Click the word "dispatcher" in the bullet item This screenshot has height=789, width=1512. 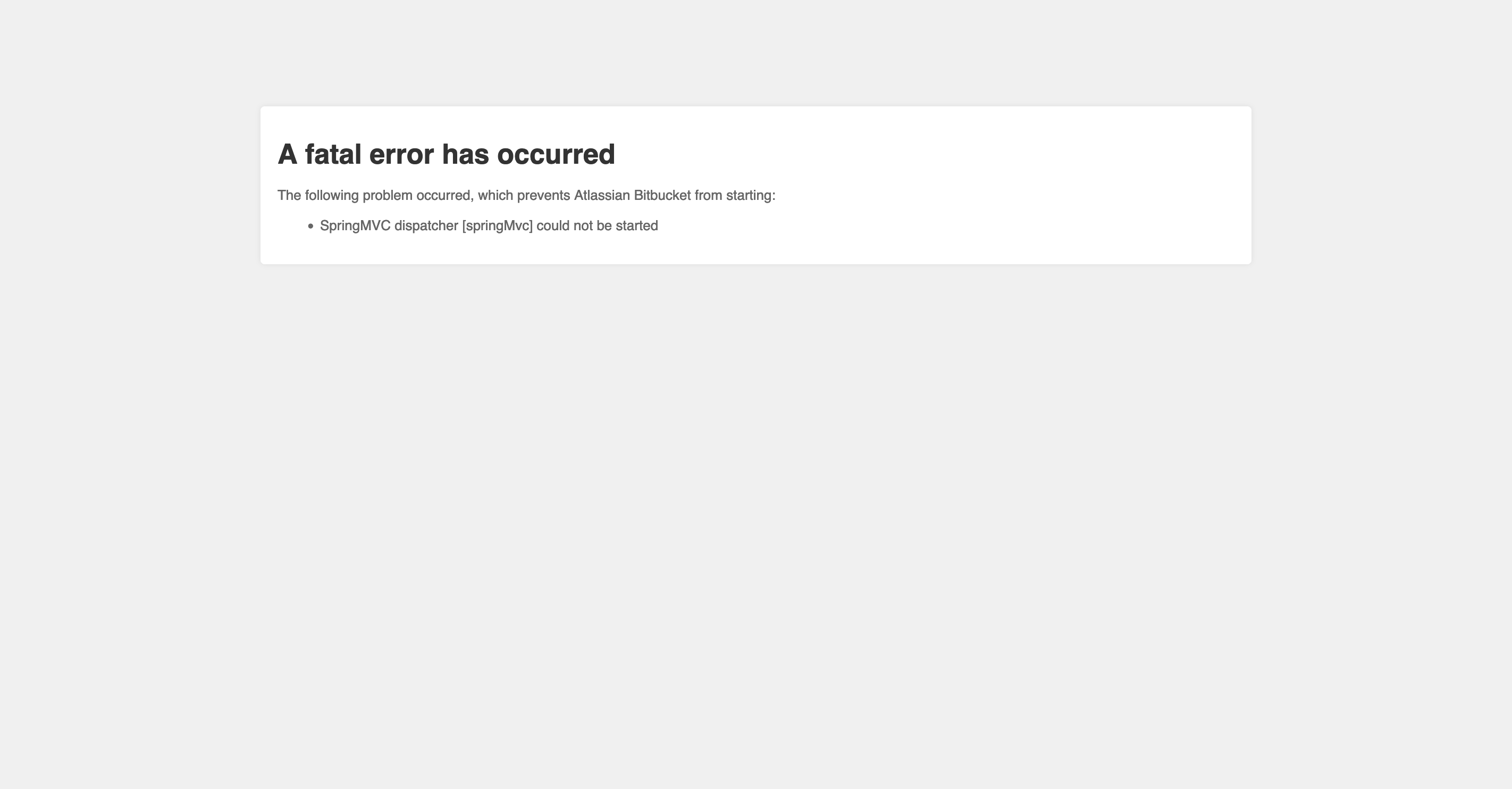tap(426, 226)
